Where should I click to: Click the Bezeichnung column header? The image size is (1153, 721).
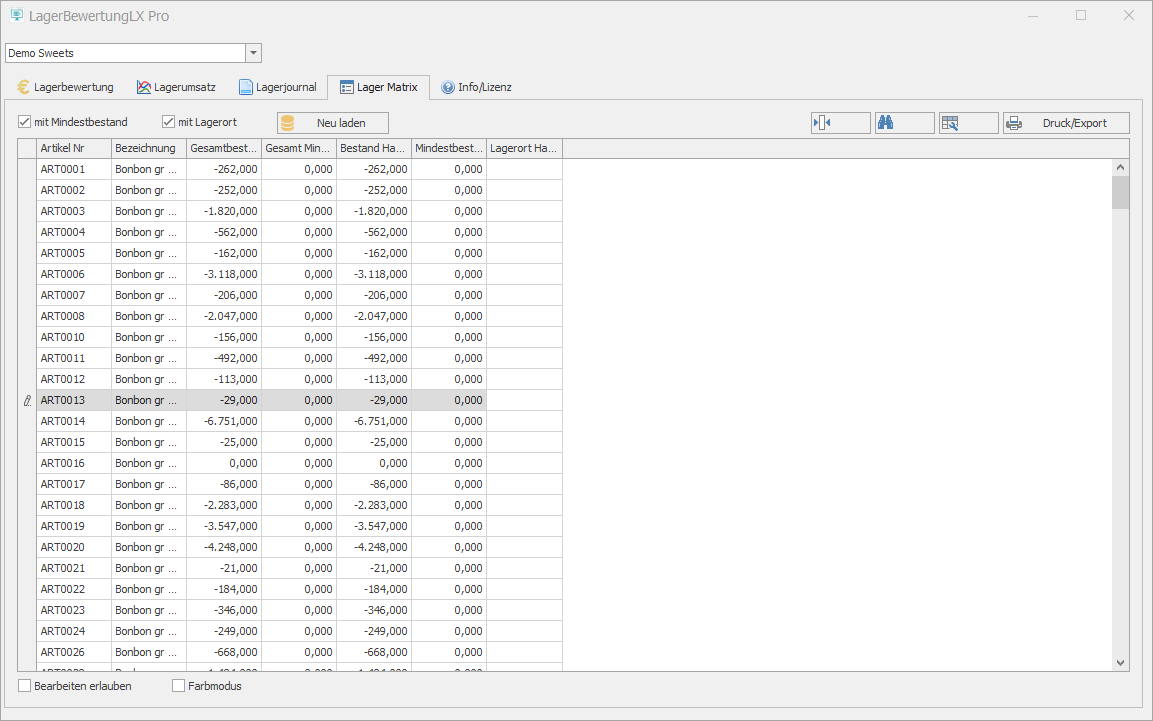tap(148, 148)
